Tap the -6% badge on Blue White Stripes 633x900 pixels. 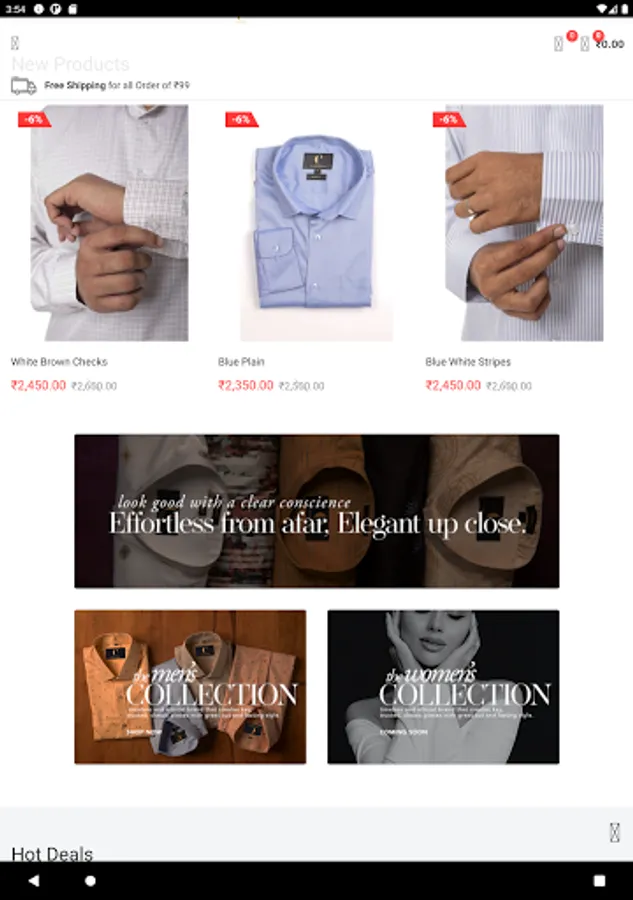[449, 119]
